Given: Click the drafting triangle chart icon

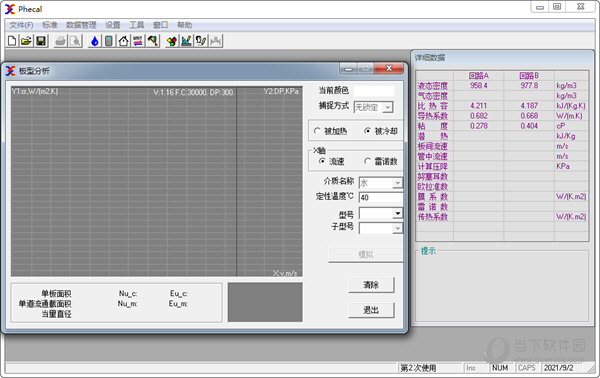Looking at the screenshot, I should pyautogui.click(x=186, y=41).
